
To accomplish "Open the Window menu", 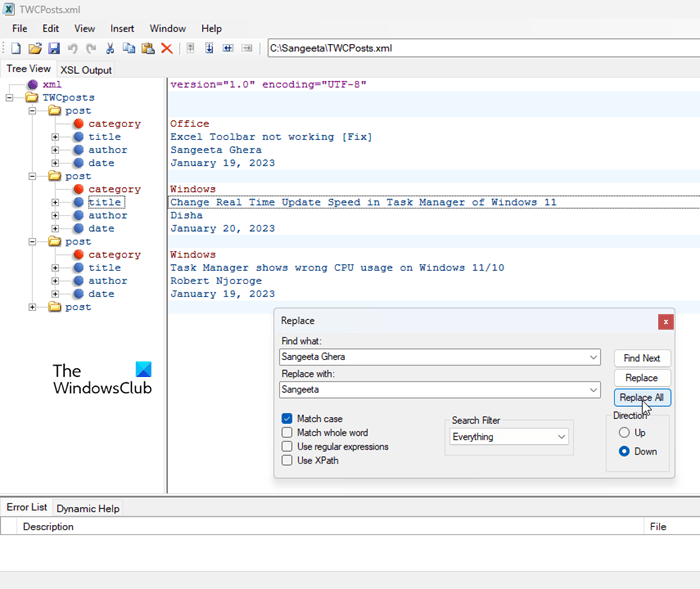I will coord(167,29).
